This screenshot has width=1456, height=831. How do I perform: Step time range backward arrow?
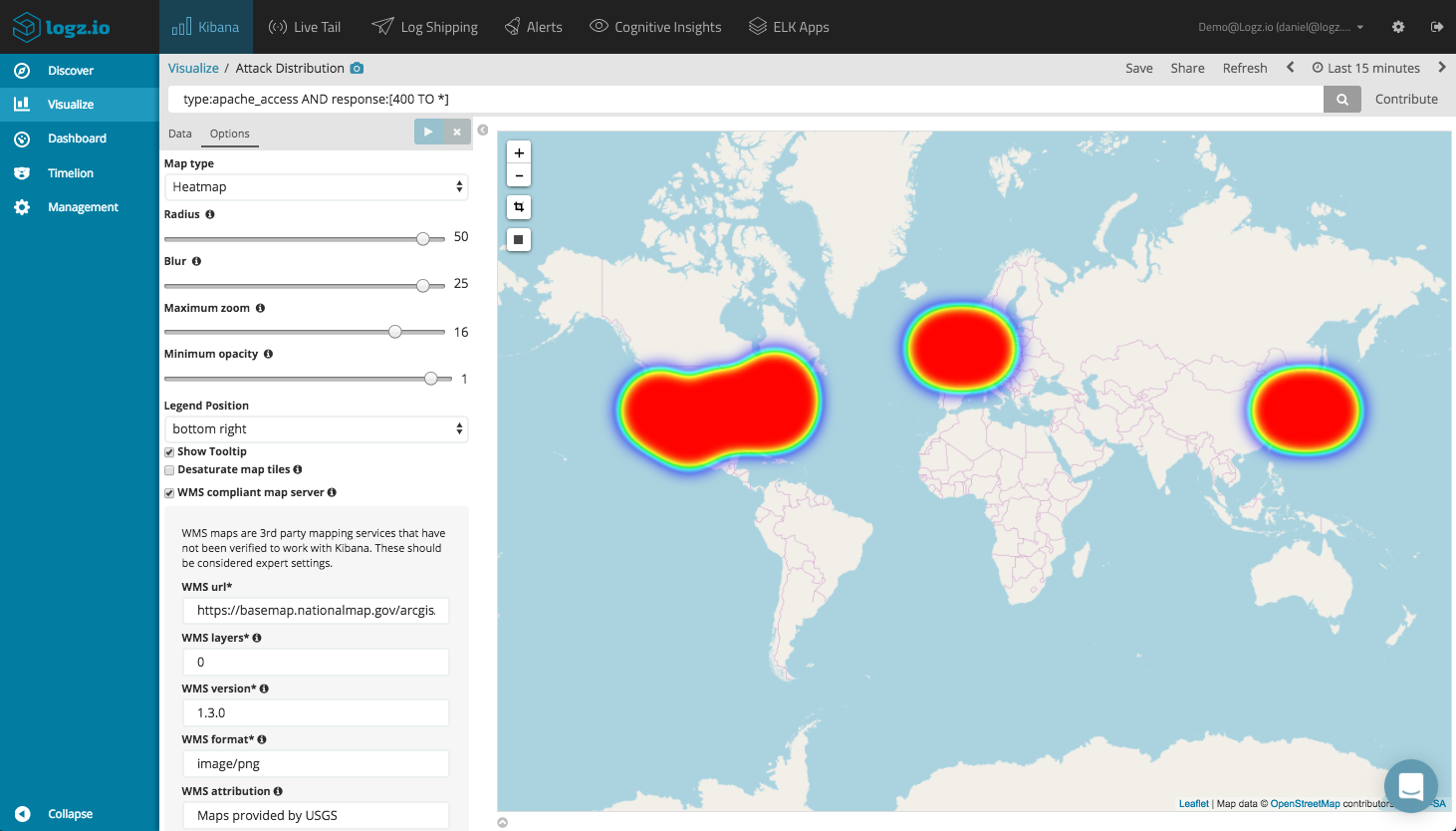click(1291, 68)
